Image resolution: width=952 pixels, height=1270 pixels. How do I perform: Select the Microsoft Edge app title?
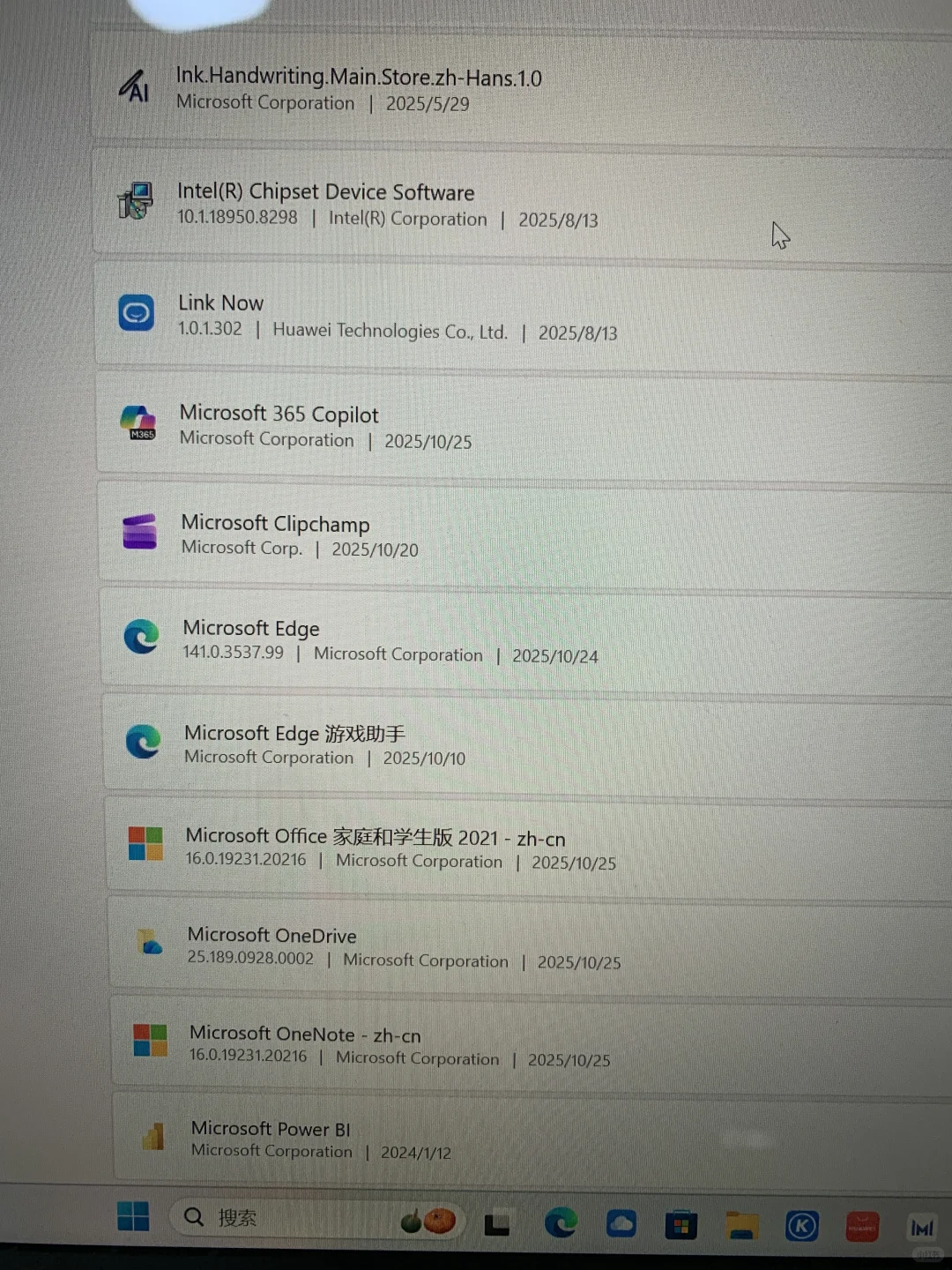coord(251,628)
